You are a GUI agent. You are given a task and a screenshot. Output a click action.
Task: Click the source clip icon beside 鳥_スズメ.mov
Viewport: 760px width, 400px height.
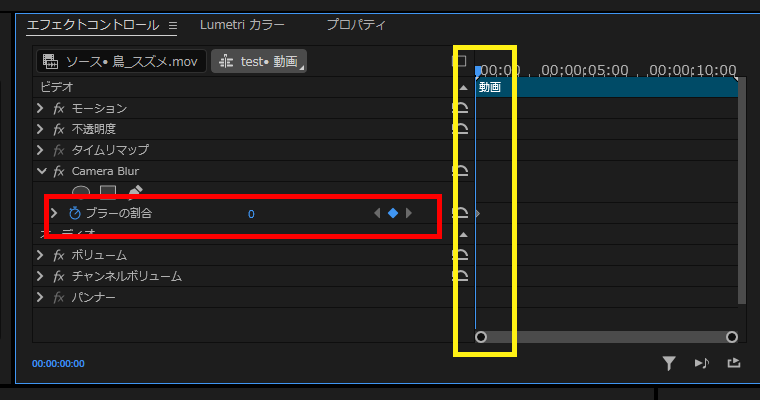tap(50, 62)
